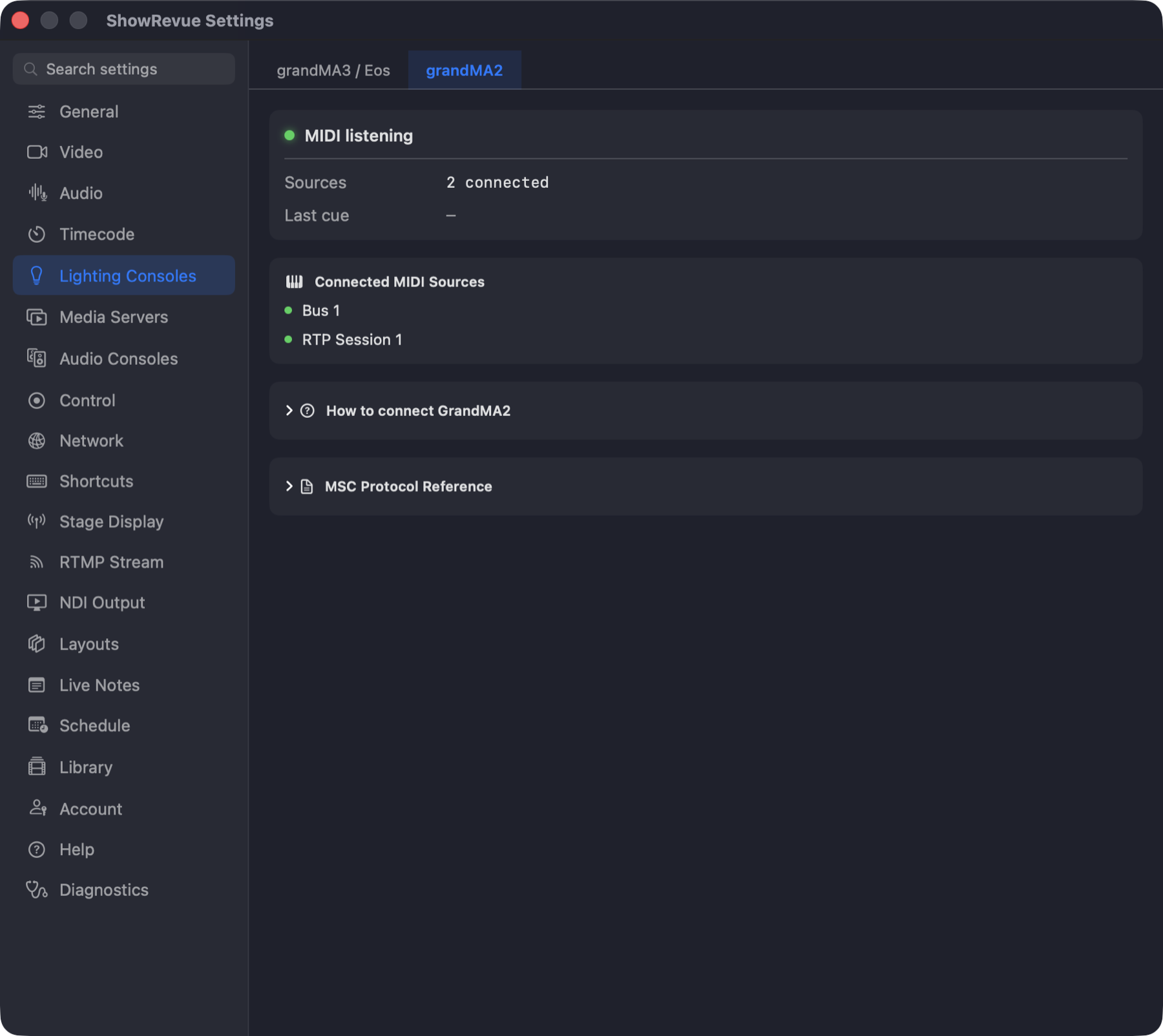Click the Layouts icon
The image size is (1163, 1036).
coord(37,644)
